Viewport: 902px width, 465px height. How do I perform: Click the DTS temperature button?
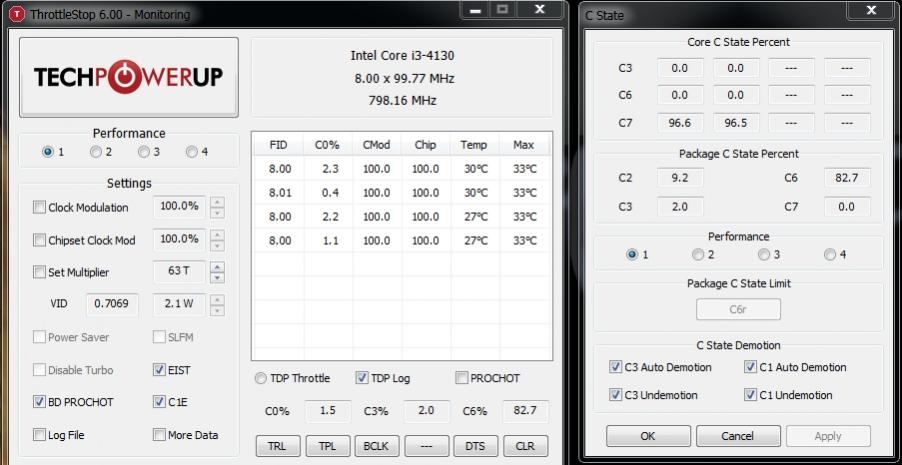point(476,446)
